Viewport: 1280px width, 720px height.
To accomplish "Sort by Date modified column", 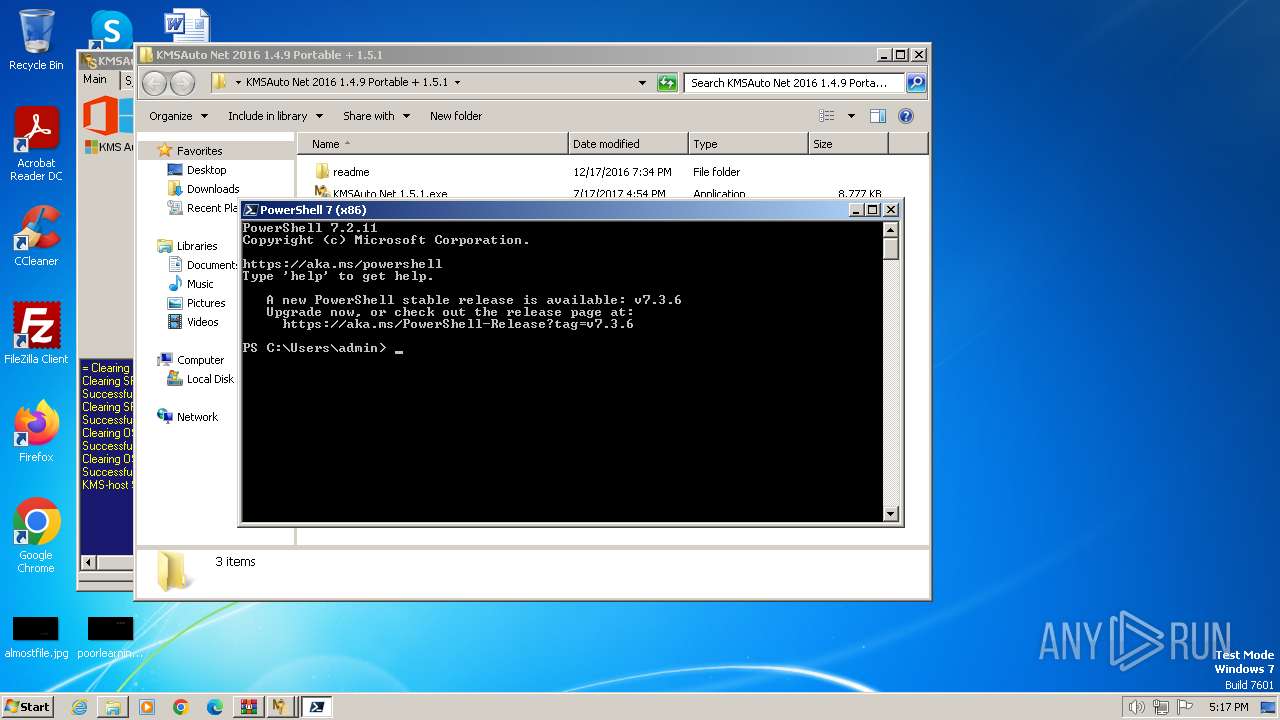I will click(x=628, y=144).
